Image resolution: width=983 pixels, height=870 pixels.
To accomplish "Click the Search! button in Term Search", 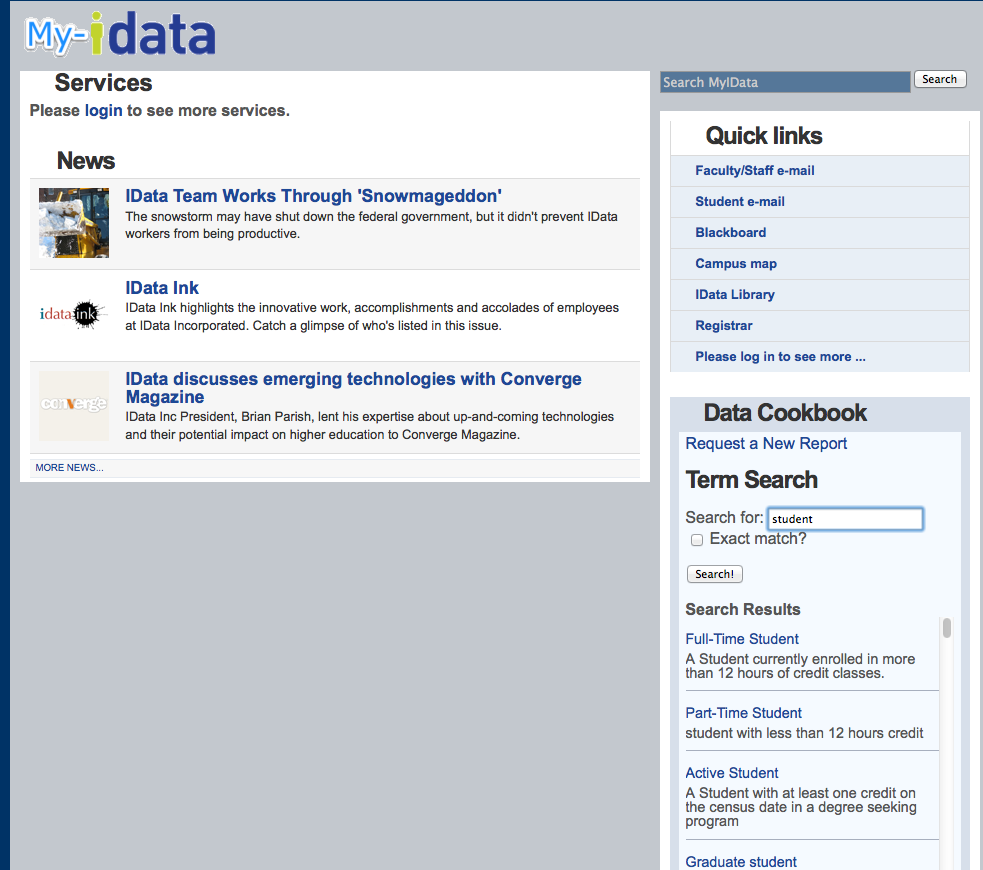I will coord(715,574).
